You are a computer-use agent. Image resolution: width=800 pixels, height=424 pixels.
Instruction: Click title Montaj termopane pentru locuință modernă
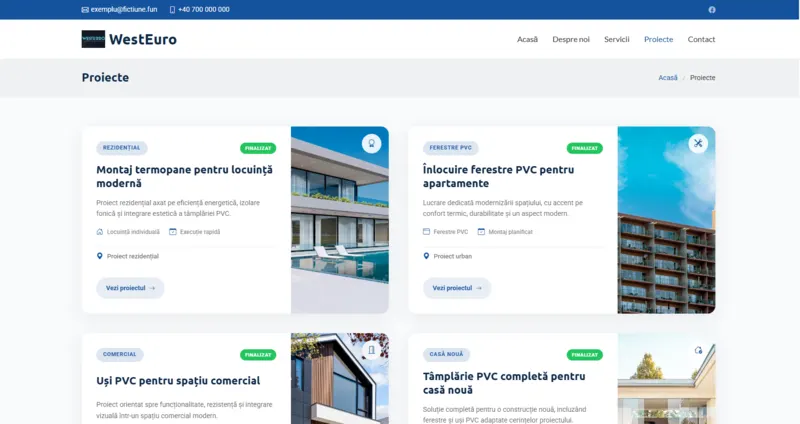pyautogui.click(x=185, y=177)
